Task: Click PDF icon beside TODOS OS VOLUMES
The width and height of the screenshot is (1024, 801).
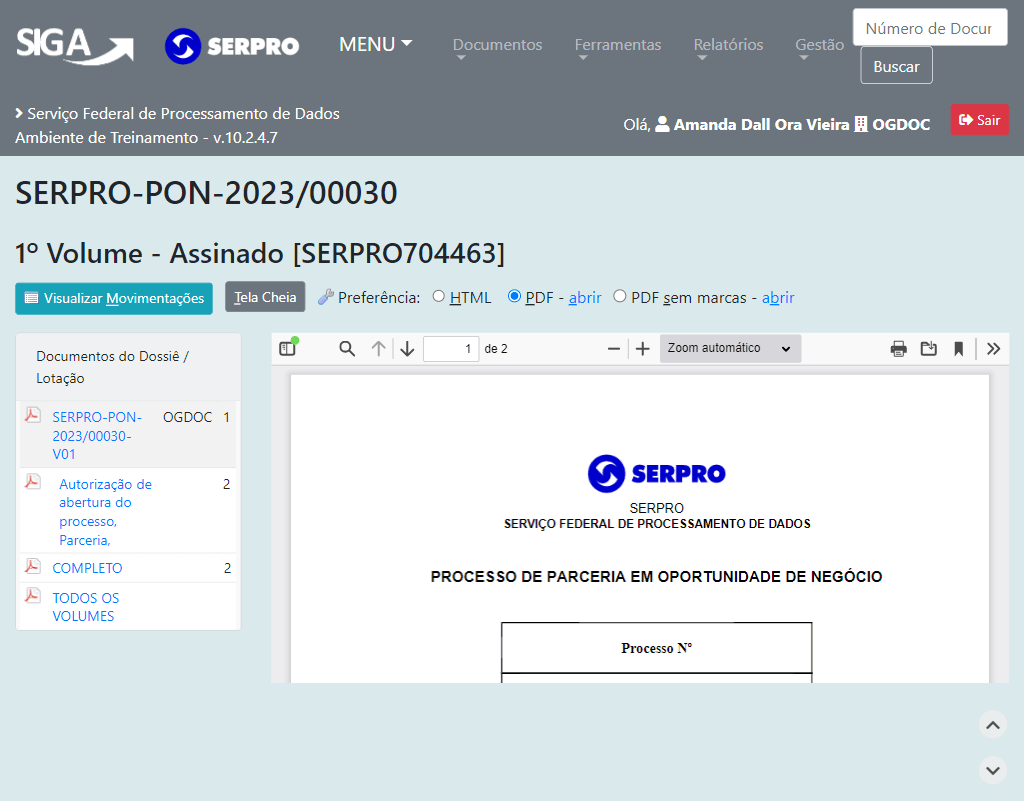Action: [33, 595]
